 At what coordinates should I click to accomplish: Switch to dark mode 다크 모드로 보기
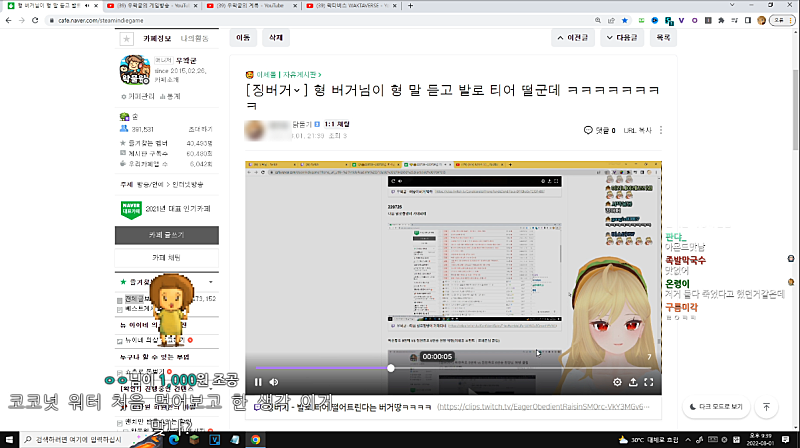coord(716,407)
